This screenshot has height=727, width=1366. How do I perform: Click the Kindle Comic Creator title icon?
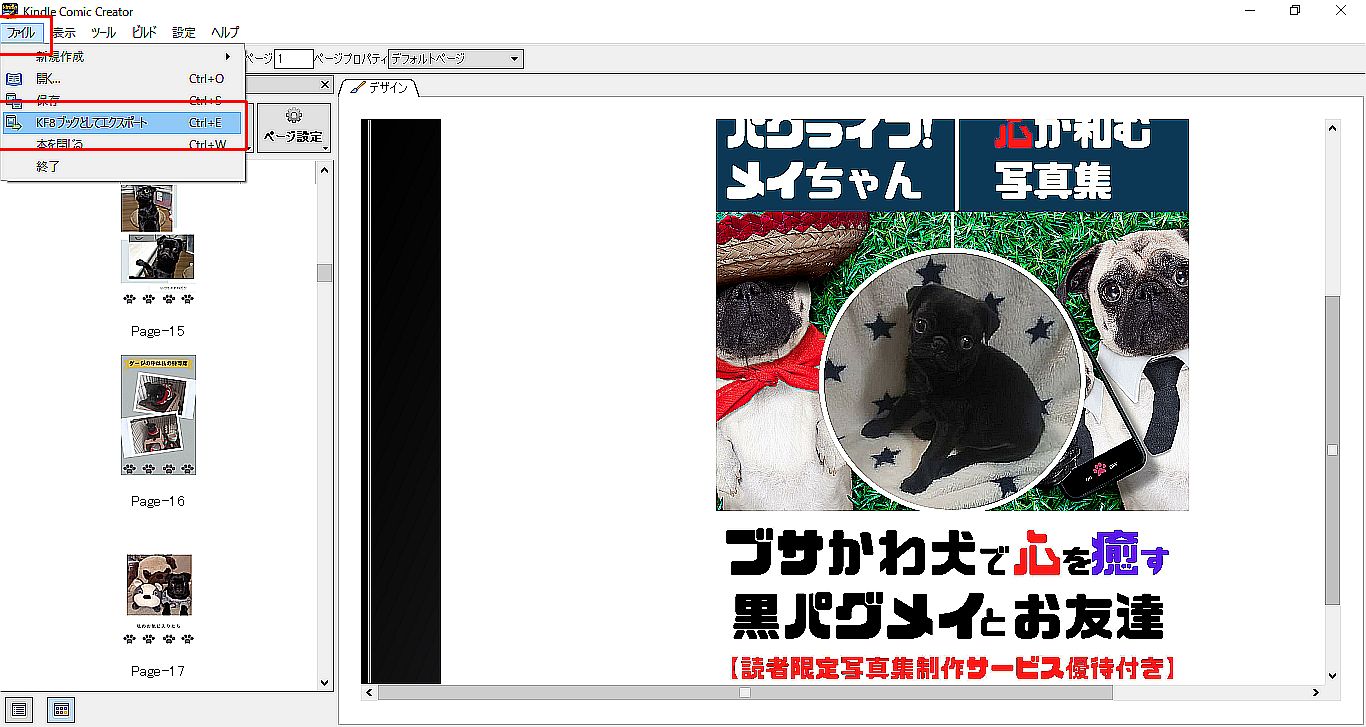pyautogui.click(x=11, y=10)
